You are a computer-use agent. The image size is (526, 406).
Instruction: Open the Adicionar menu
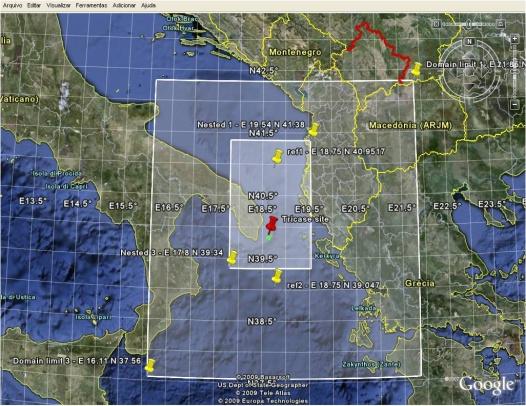click(124, 5)
